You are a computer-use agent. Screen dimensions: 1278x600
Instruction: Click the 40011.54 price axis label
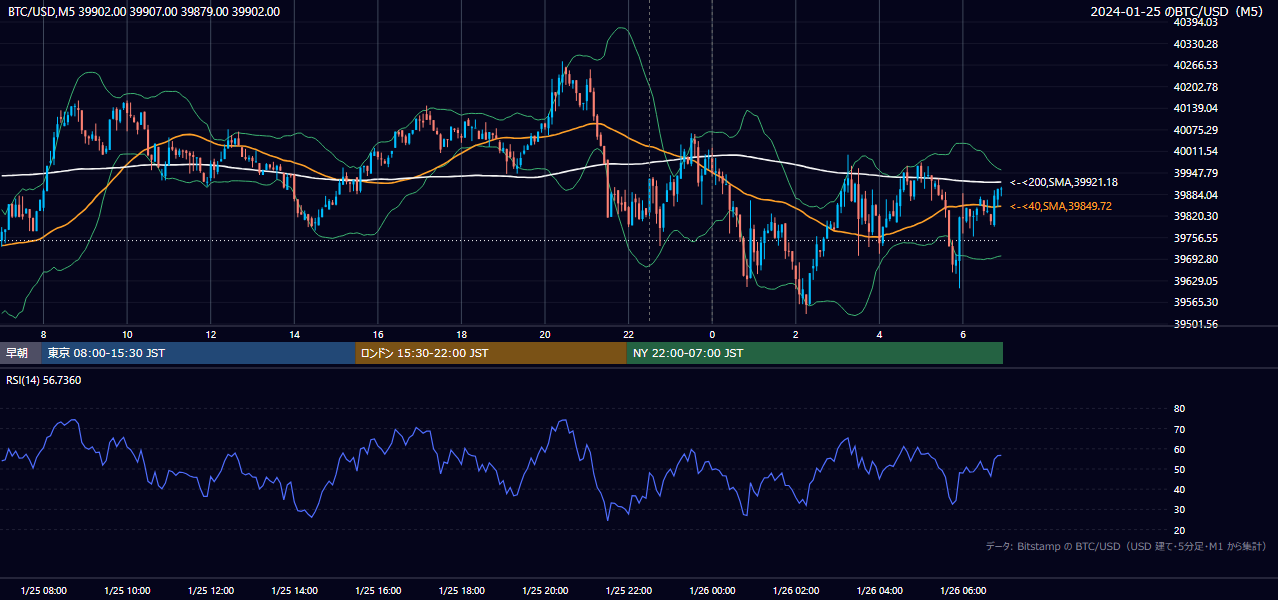(x=1196, y=151)
